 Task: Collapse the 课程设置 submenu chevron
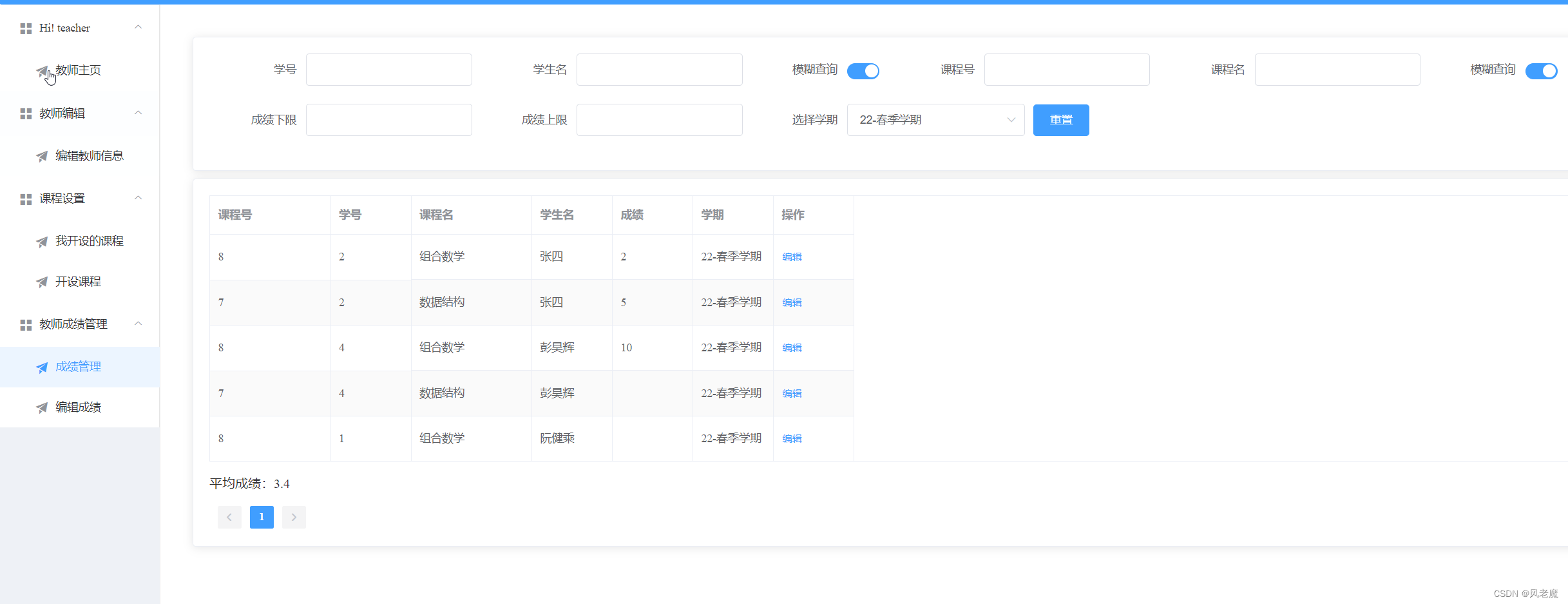[138, 198]
